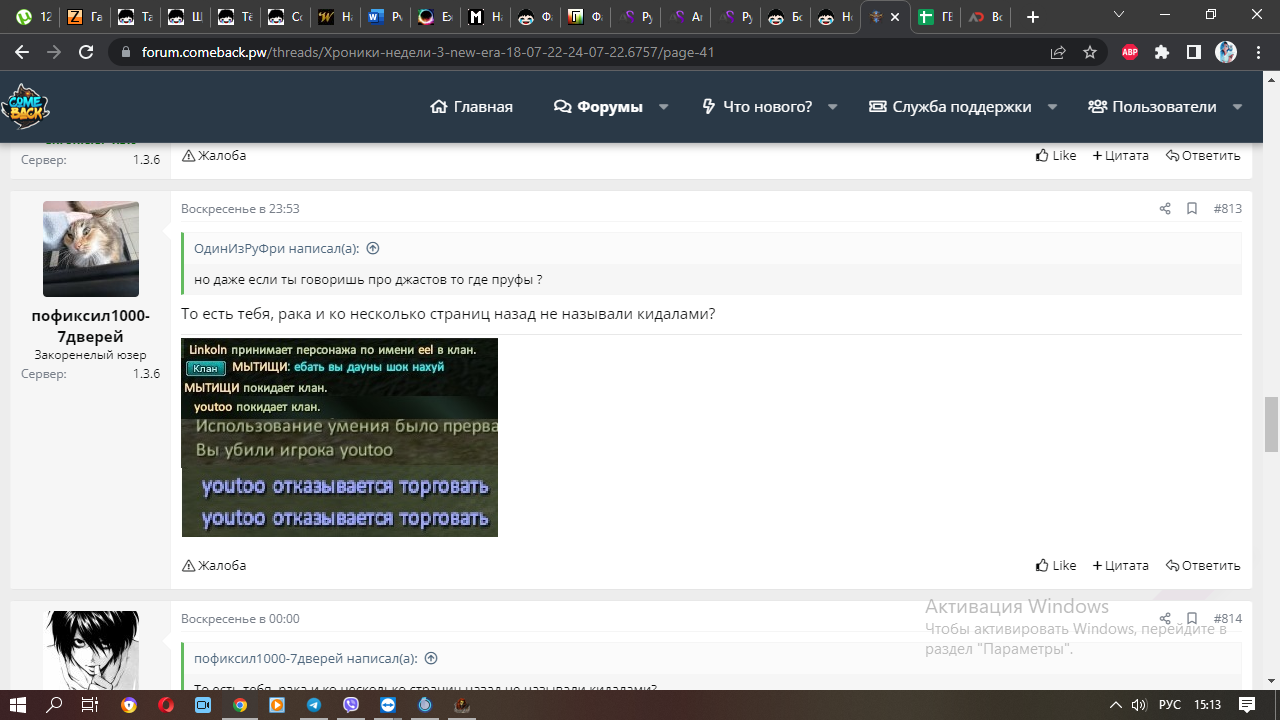This screenshot has width=1280, height=720.
Task: Expand the Служба поддержки dropdown arrow
Action: pos(1052,107)
